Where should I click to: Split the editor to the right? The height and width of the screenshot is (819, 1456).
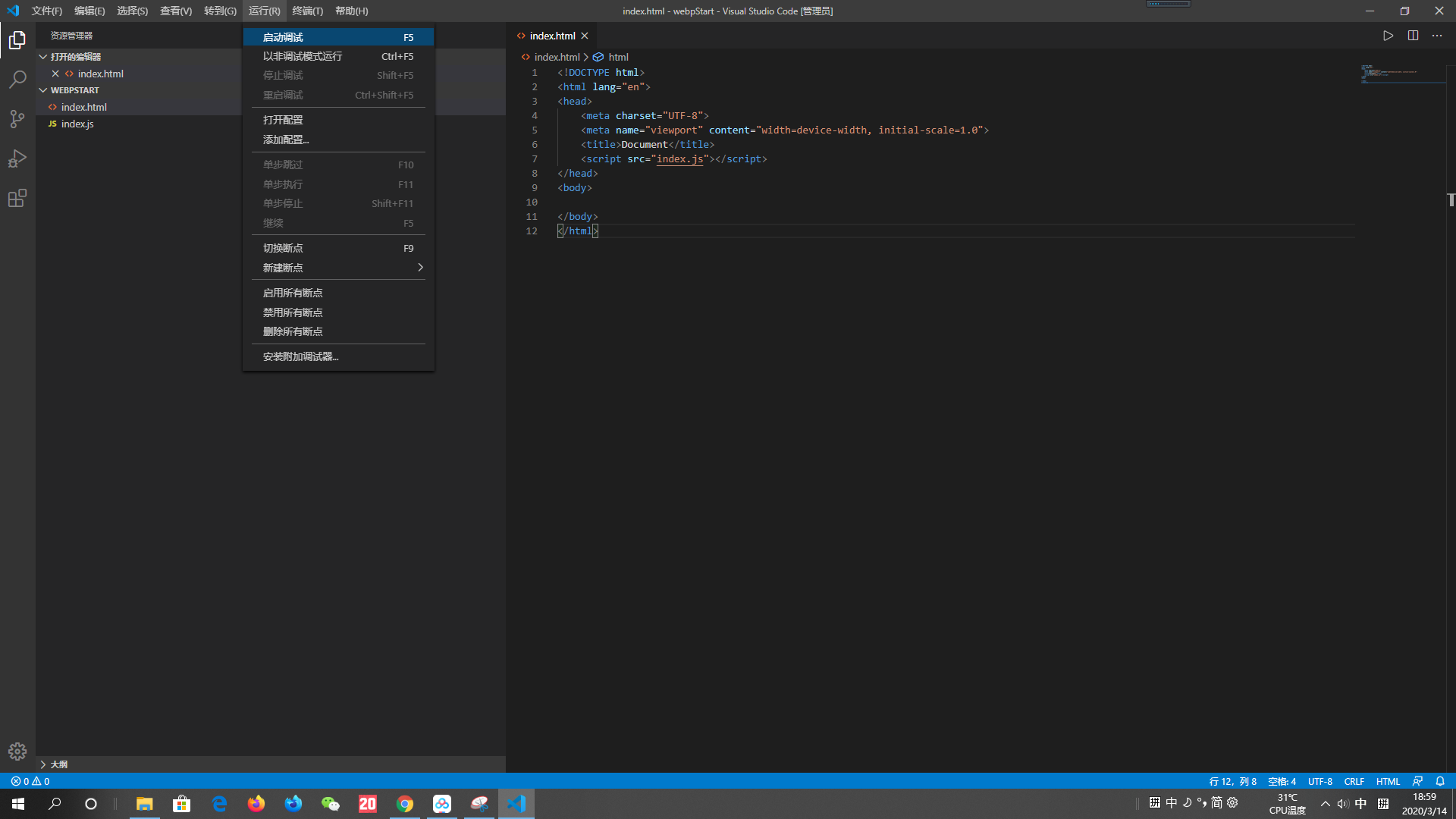point(1413,36)
